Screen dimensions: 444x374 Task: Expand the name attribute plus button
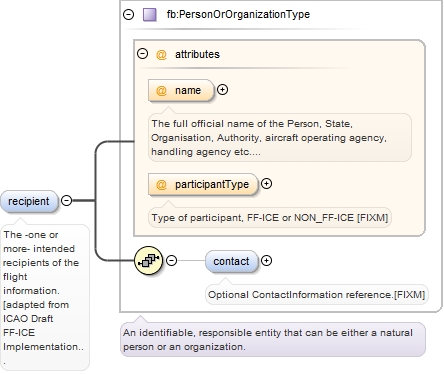tap(222, 90)
